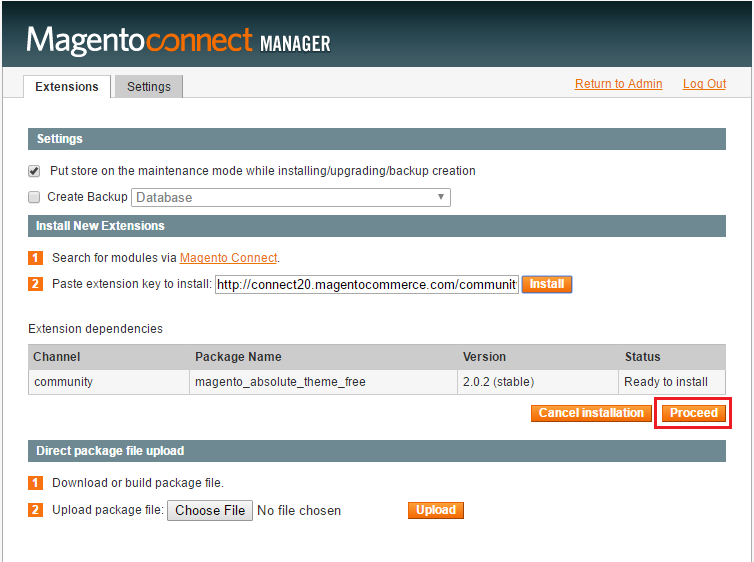Switch to the Settings tab
The height and width of the screenshot is (562, 754).
[x=149, y=87]
